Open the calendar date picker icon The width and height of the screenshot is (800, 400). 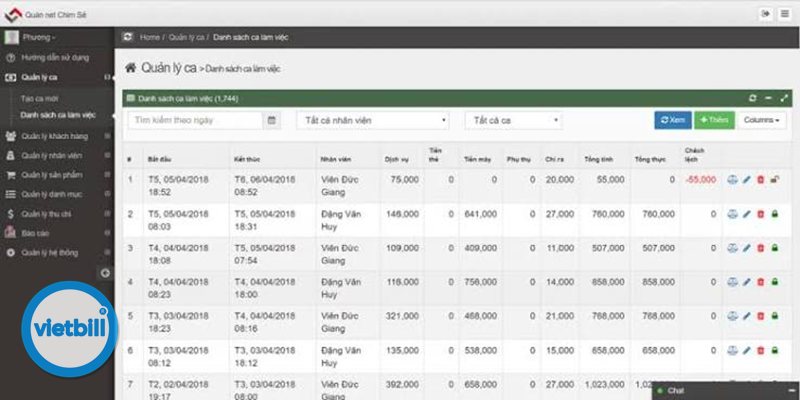(271, 120)
